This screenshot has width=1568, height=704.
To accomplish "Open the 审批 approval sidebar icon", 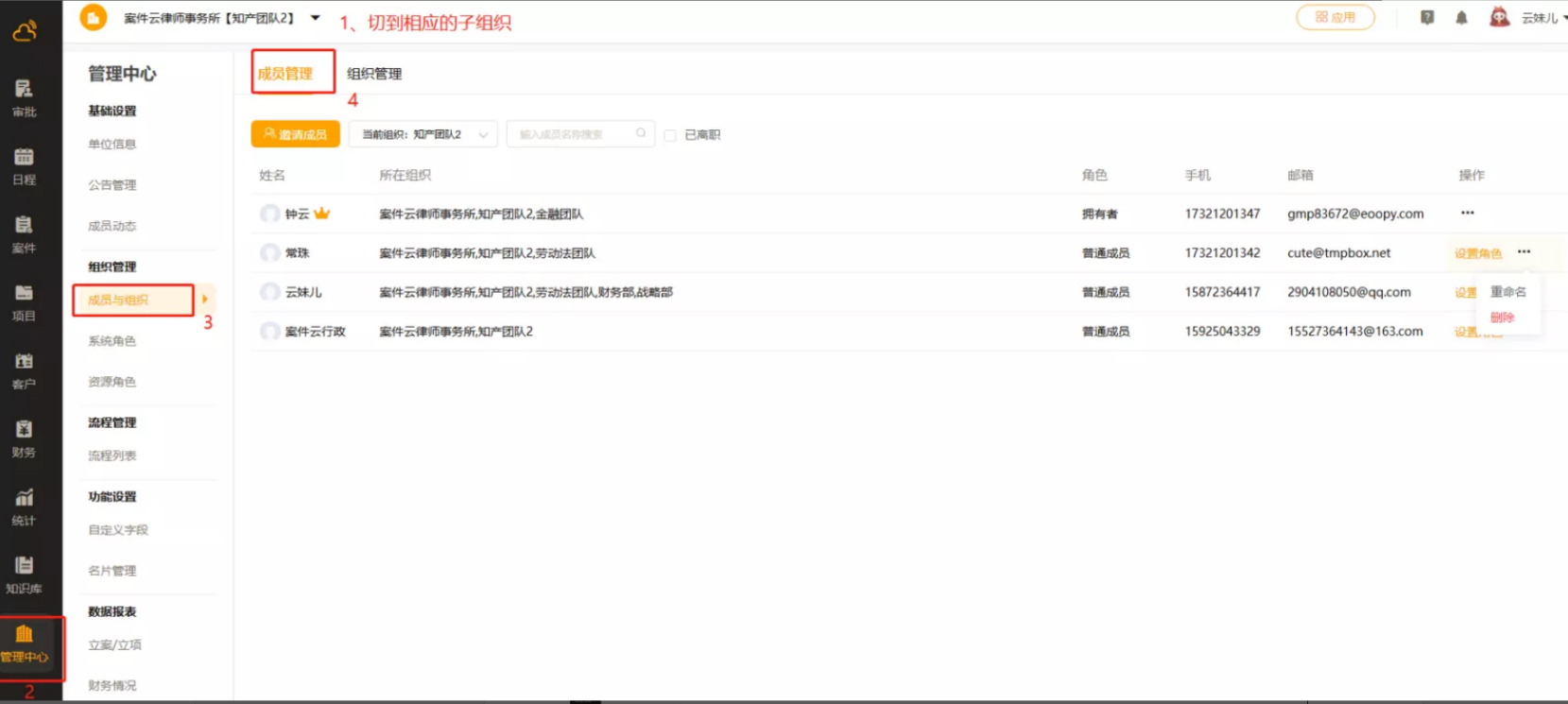I will [24, 97].
